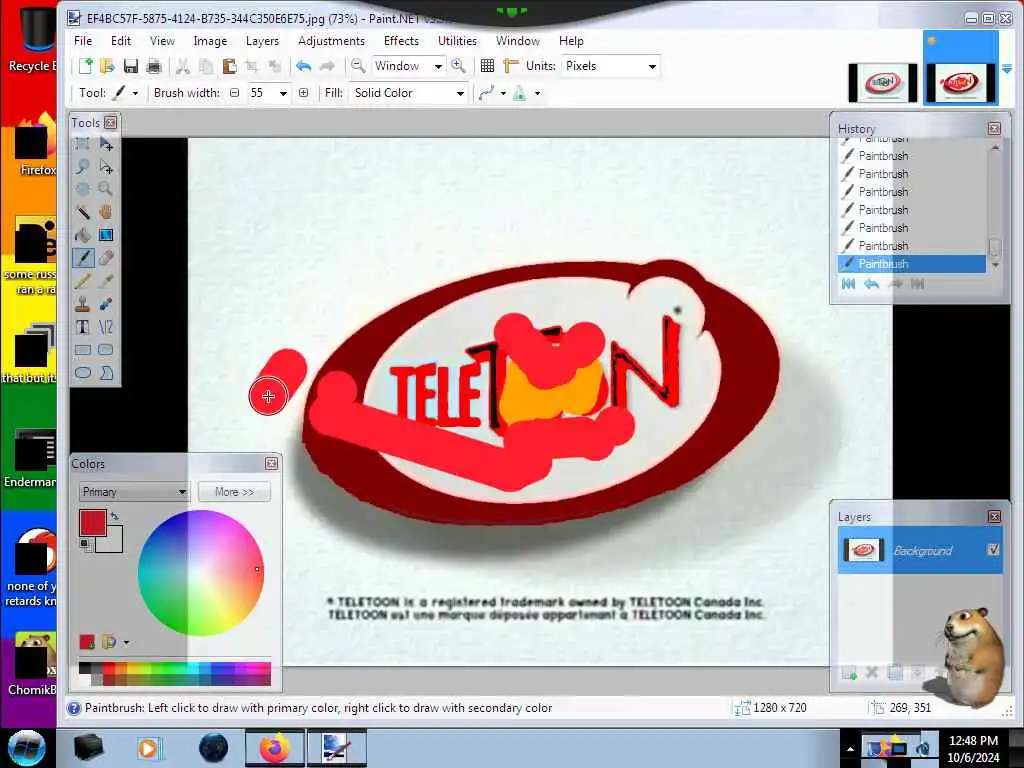Screen dimensions: 1024x768
Task: Open the palette options dropdown arrow
Action: pos(126,642)
